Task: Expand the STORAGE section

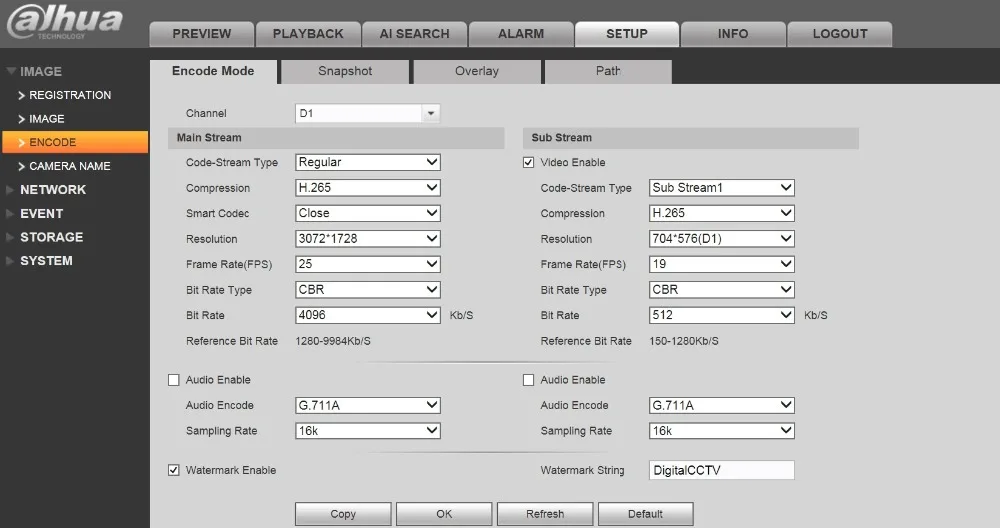Action: 45,237
